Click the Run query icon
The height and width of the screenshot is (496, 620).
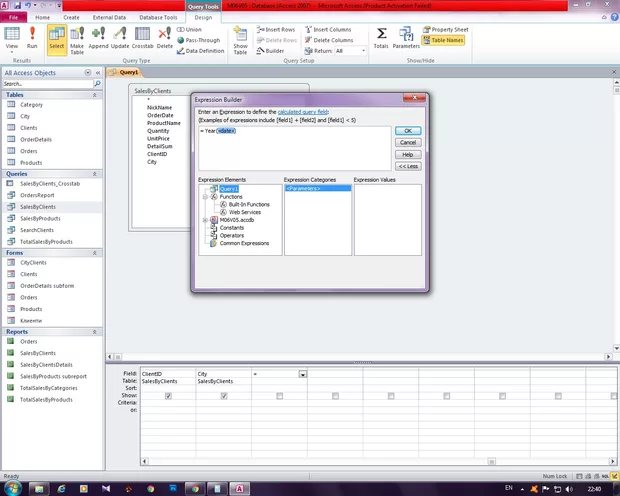(x=32, y=38)
